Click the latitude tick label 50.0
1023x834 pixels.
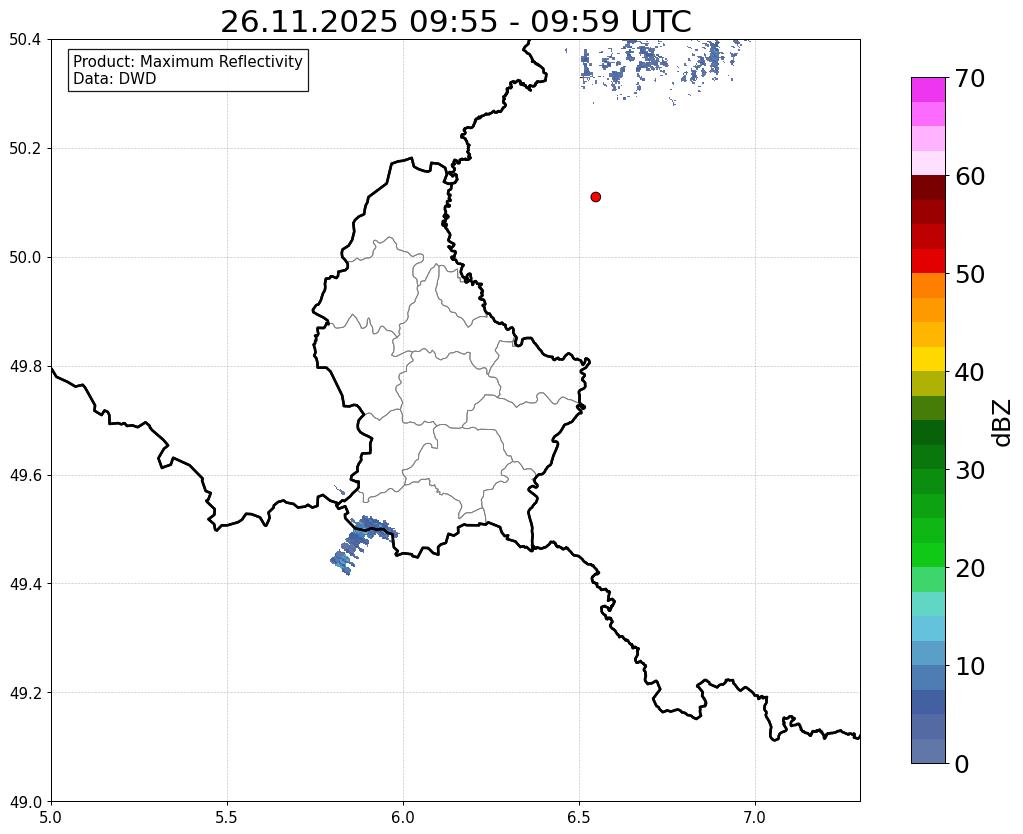25,258
